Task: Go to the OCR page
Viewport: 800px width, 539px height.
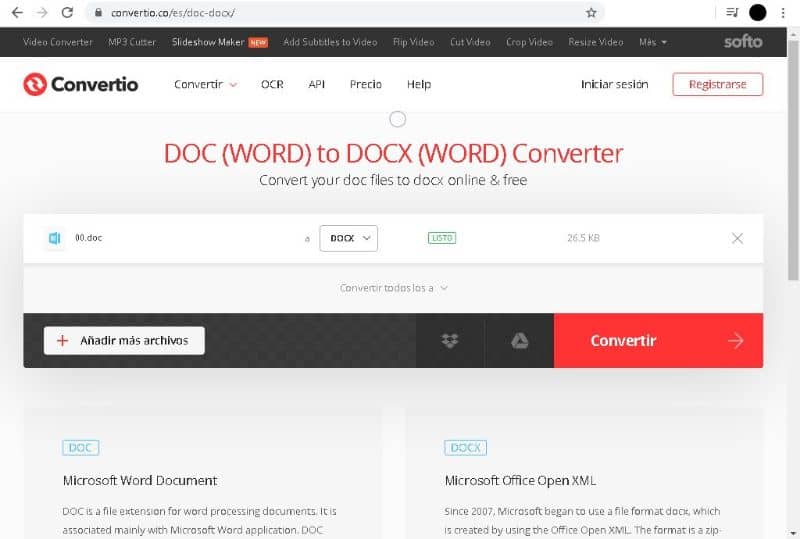Action: pyautogui.click(x=272, y=84)
